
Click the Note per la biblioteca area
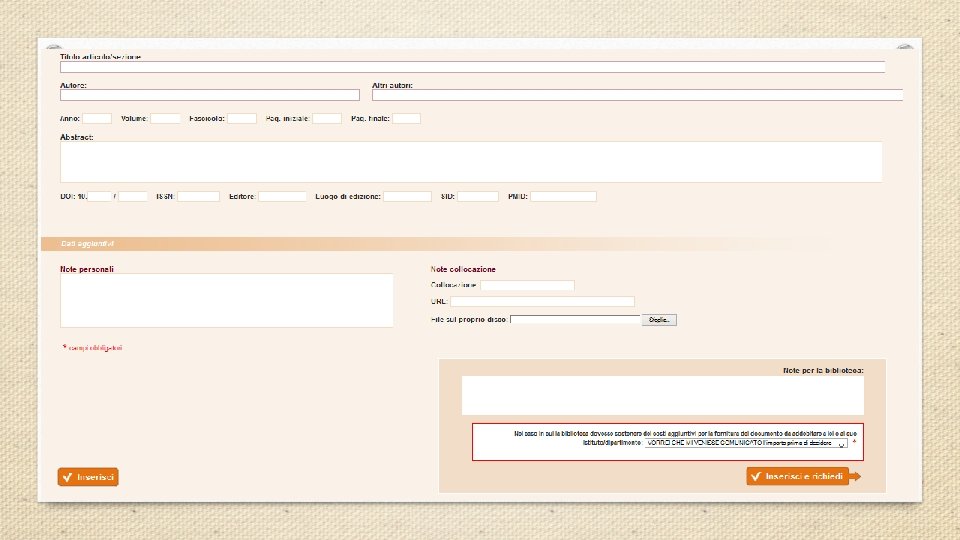click(662, 396)
